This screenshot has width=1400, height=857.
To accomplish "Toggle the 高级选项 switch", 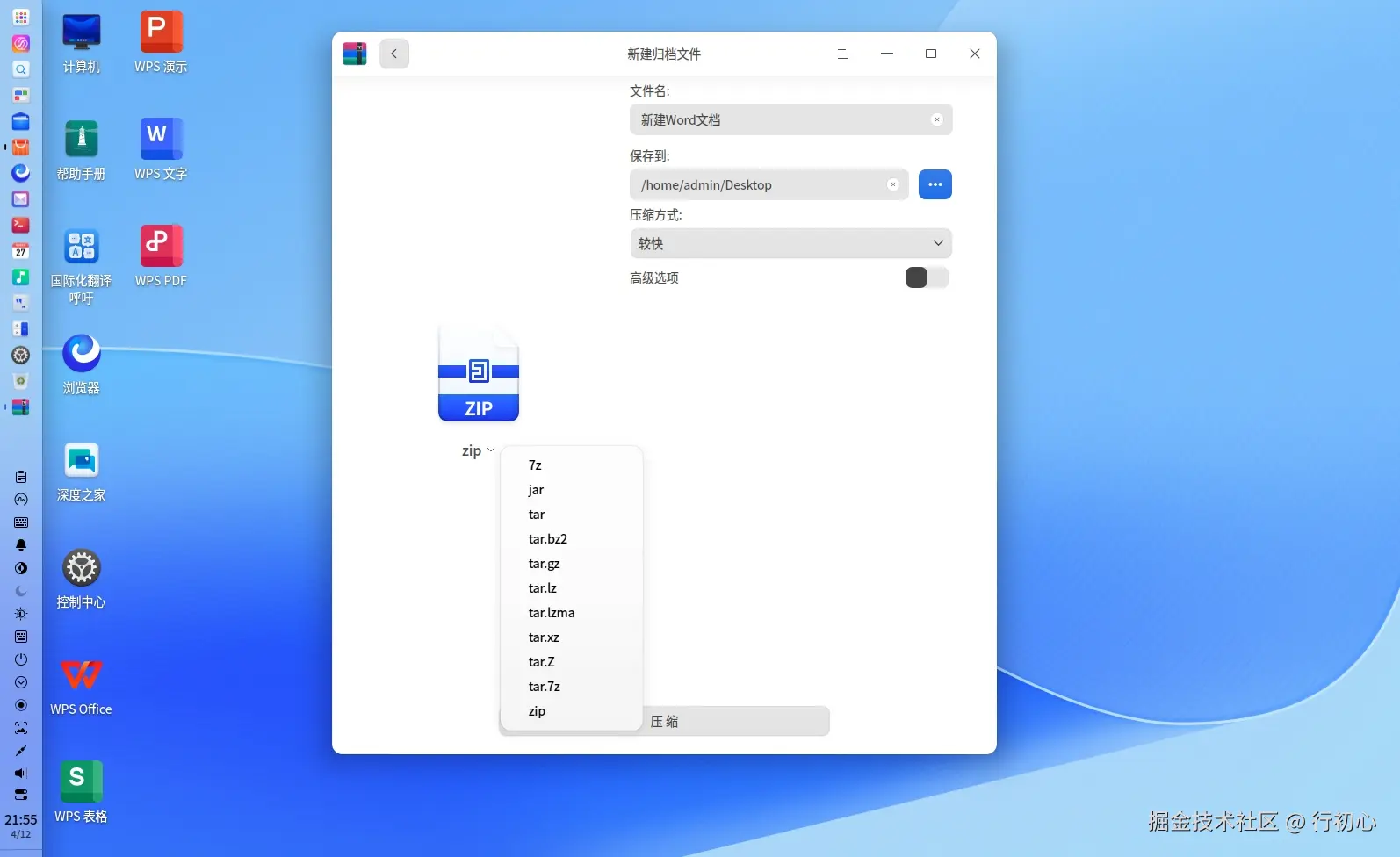I will pyautogui.click(x=927, y=277).
